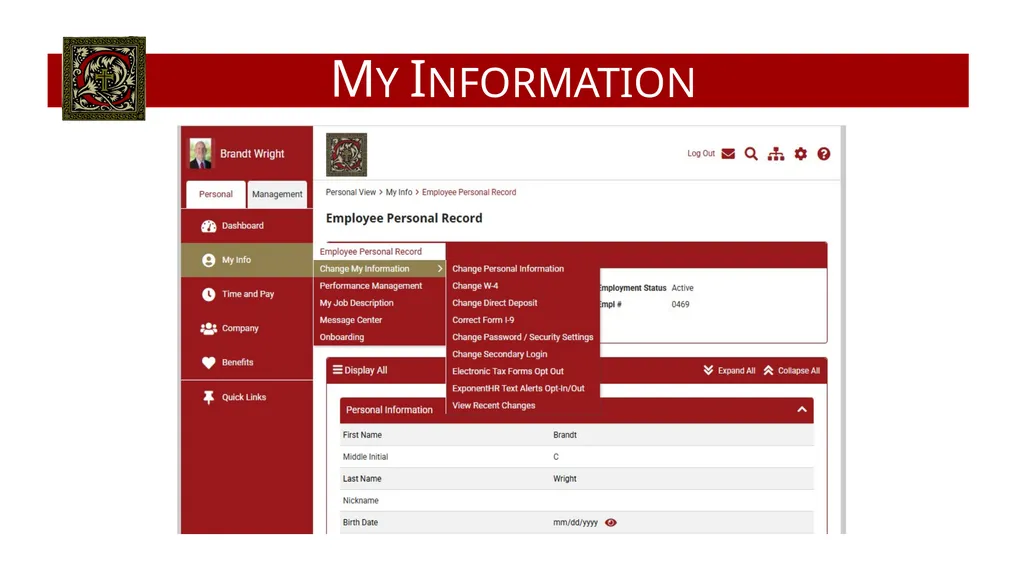
Task: Expand all sections with Expand All
Action: coord(729,370)
